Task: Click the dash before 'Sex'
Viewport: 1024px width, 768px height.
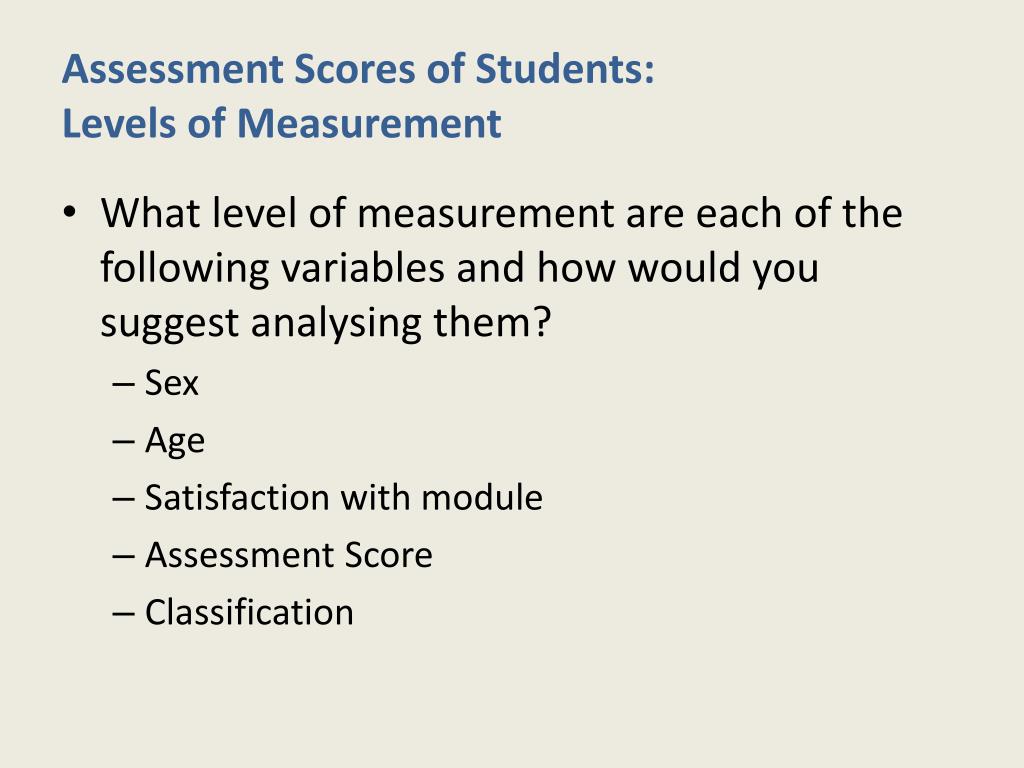Action: click(x=123, y=384)
